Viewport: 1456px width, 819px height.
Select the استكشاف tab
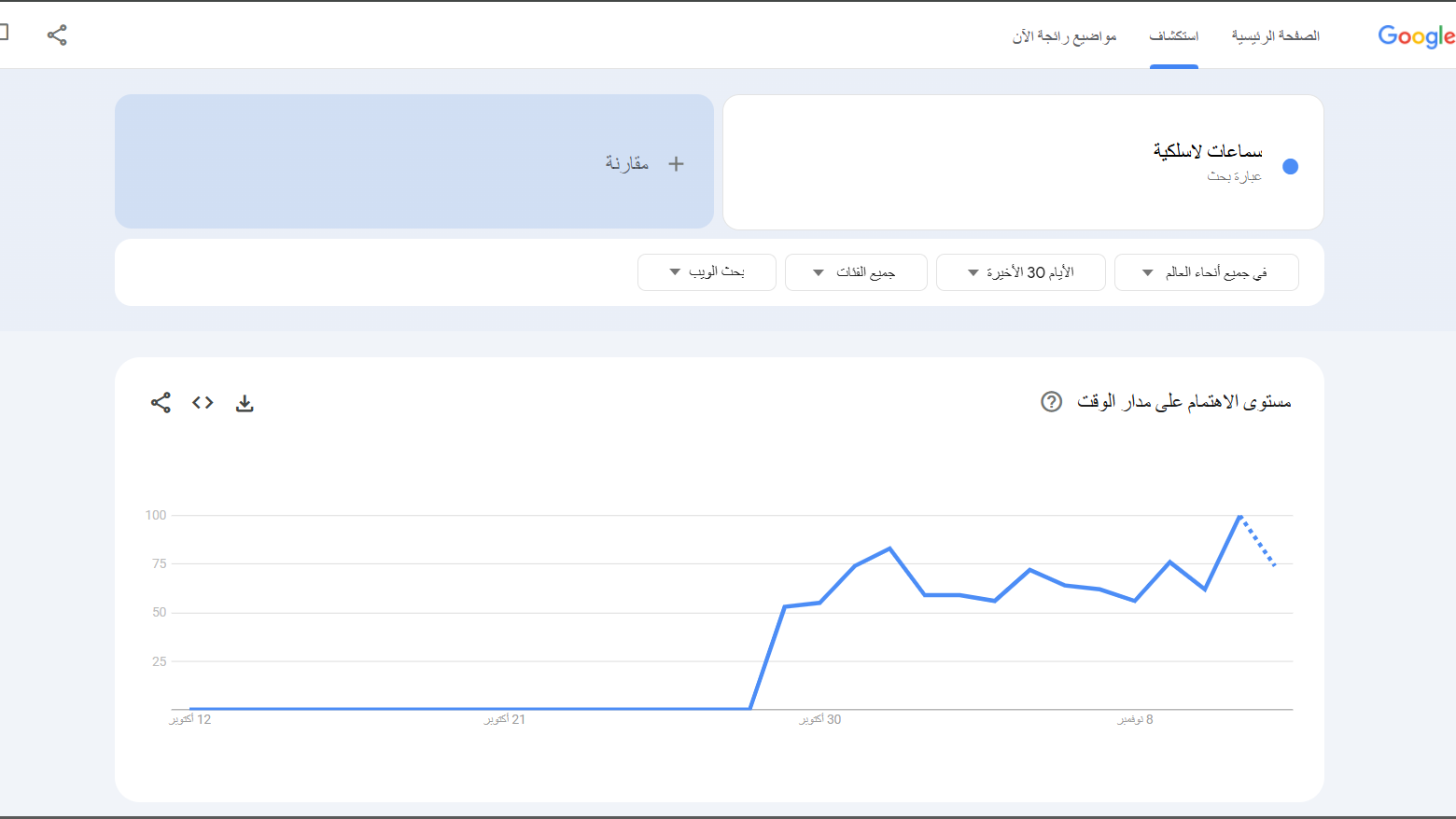(x=1174, y=36)
